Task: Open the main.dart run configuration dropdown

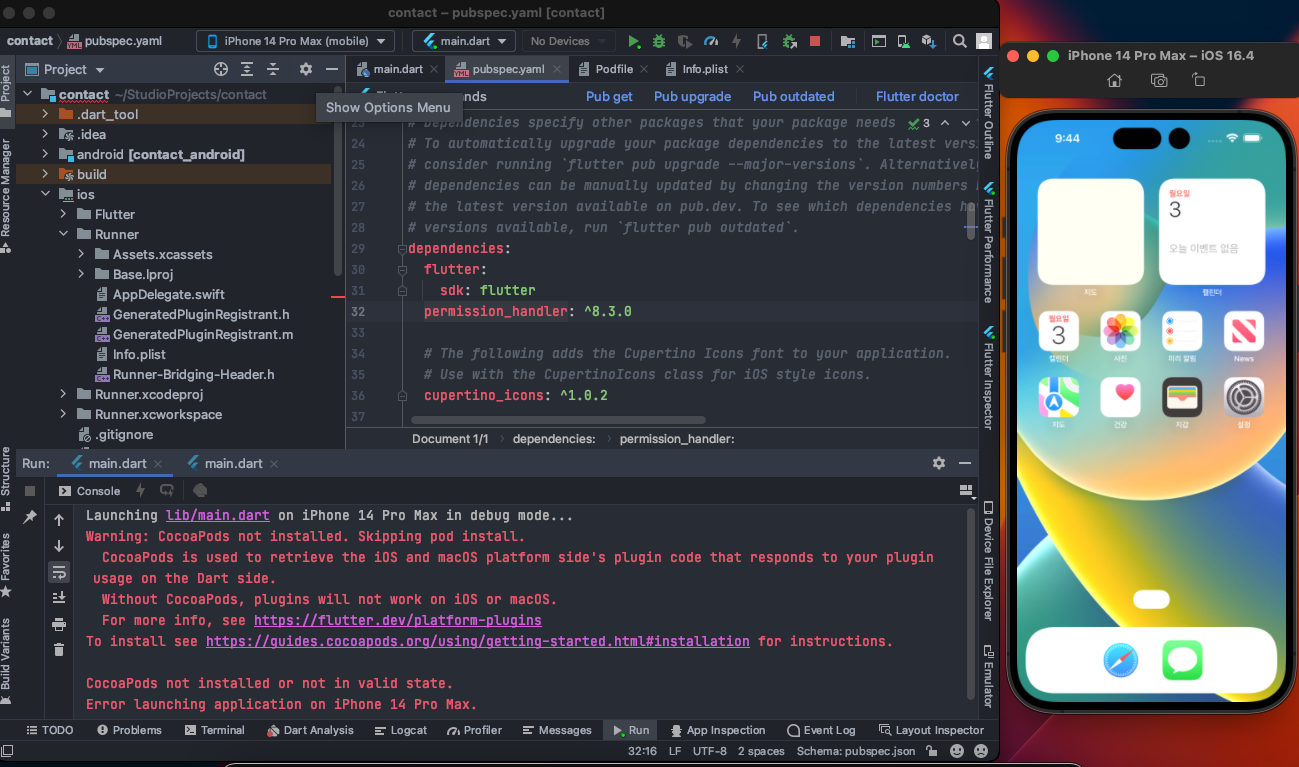Action: click(464, 41)
